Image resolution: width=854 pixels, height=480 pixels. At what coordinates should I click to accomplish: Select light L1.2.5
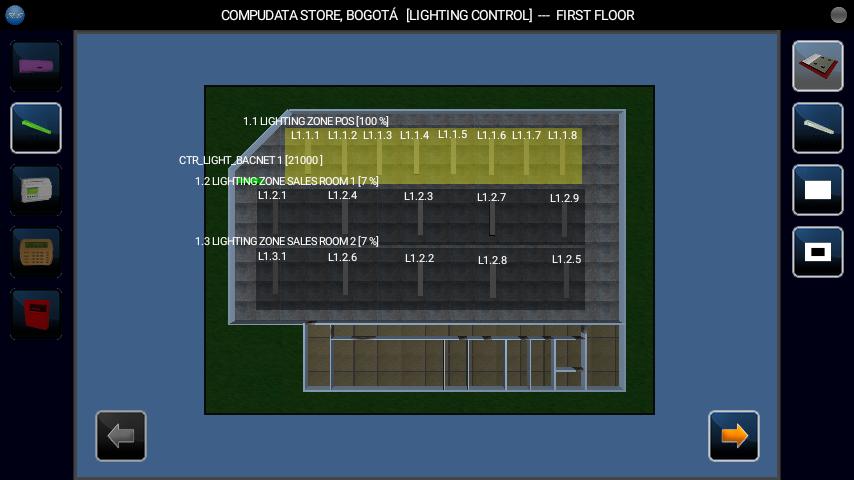point(566,259)
